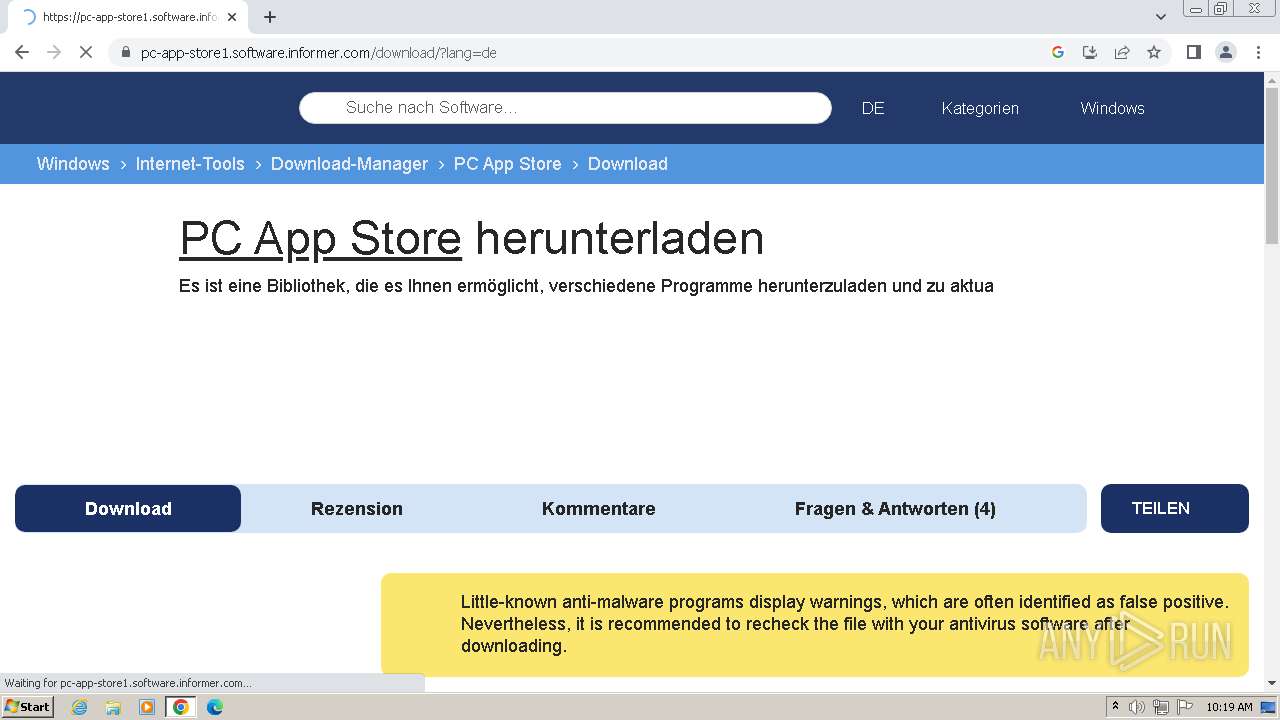Image resolution: width=1280 pixels, height=720 pixels.
Task: Open the Windows Start menu
Action: pyautogui.click(x=28, y=707)
